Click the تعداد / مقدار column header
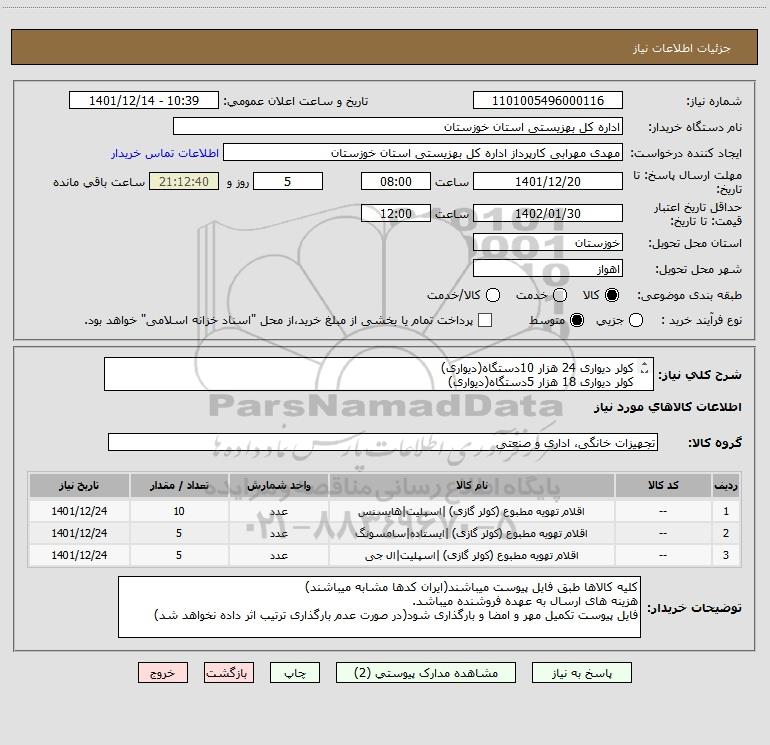This screenshot has height=745, width=770. [x=179, y=485]
